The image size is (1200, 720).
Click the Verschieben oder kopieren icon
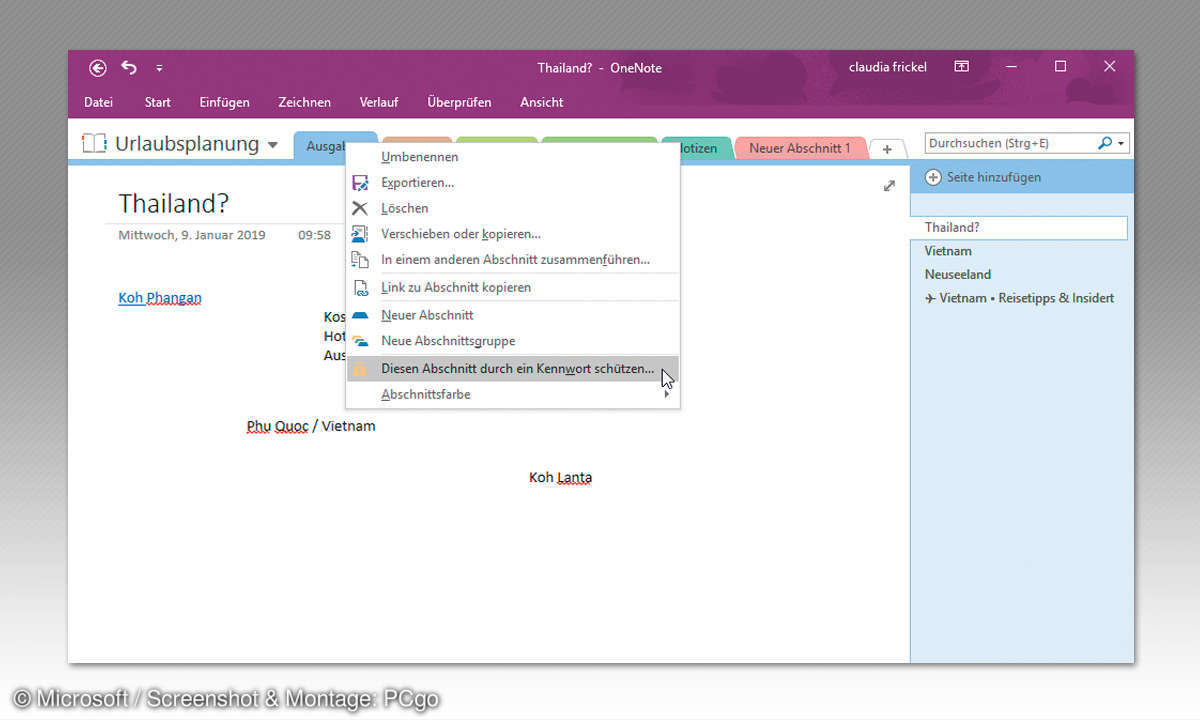point(360,234)
